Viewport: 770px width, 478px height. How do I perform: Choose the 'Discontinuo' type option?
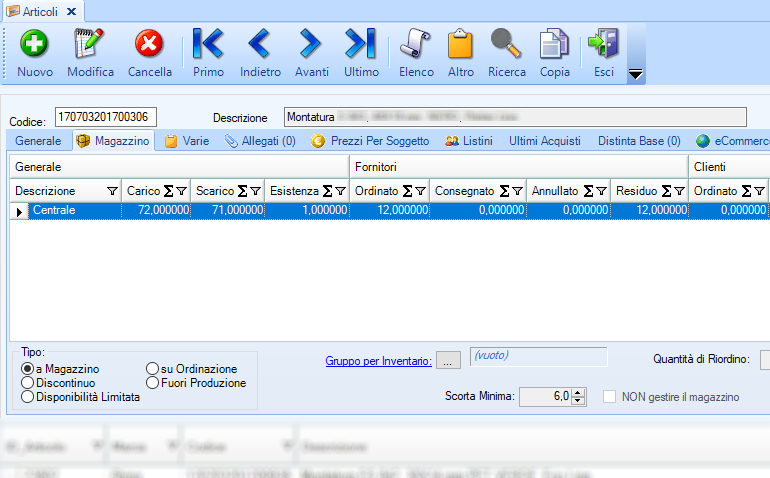[28, 383]
